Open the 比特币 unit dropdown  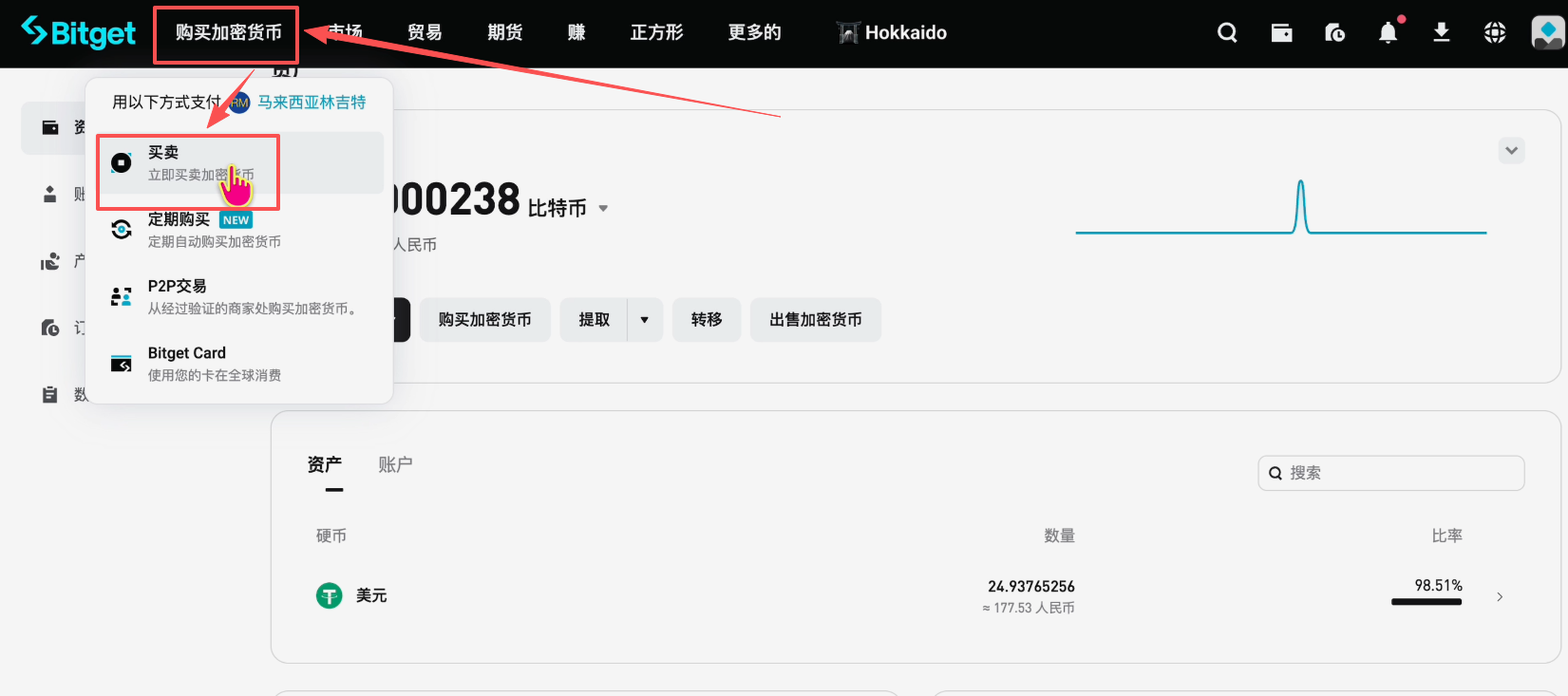603,209
